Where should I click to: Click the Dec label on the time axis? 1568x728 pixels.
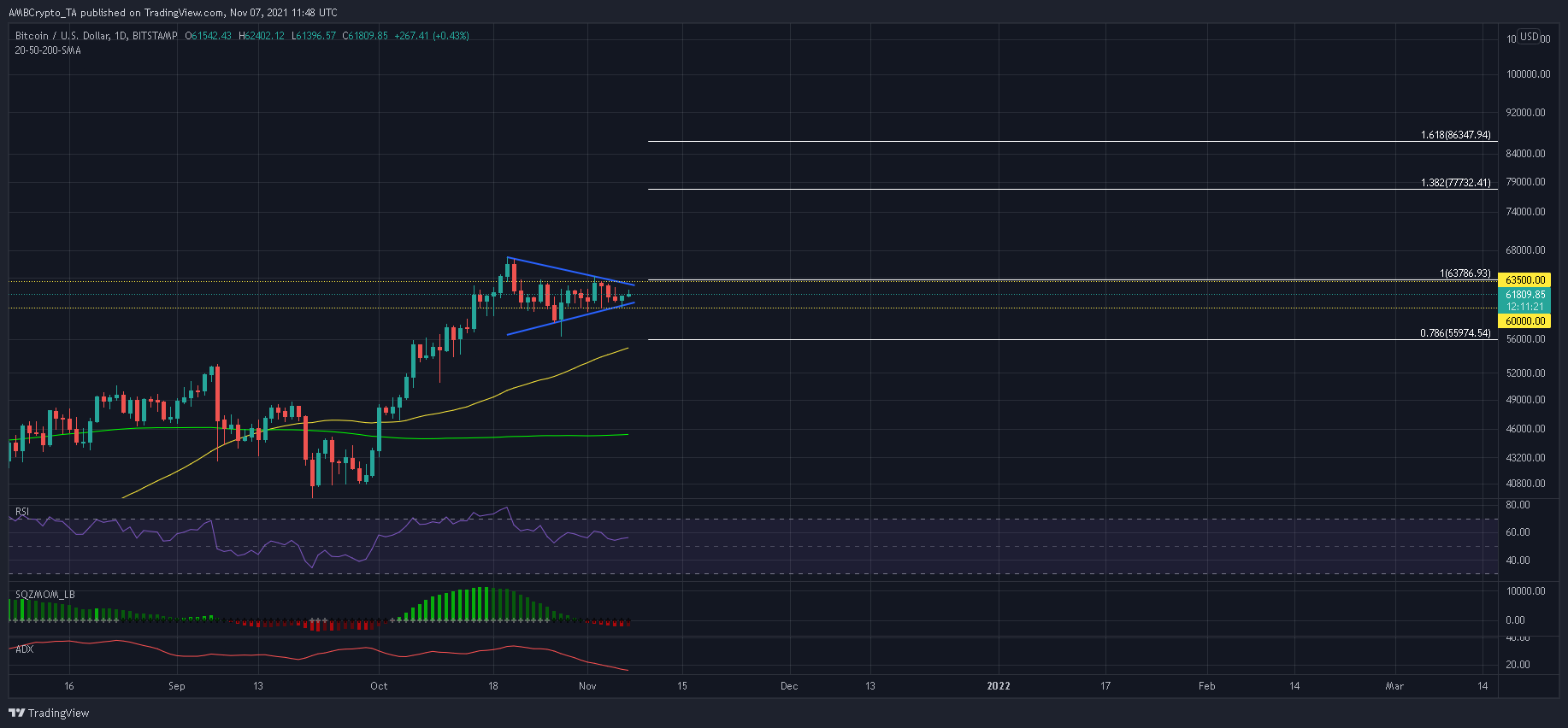pyautogui.click(x=789, y=686)
